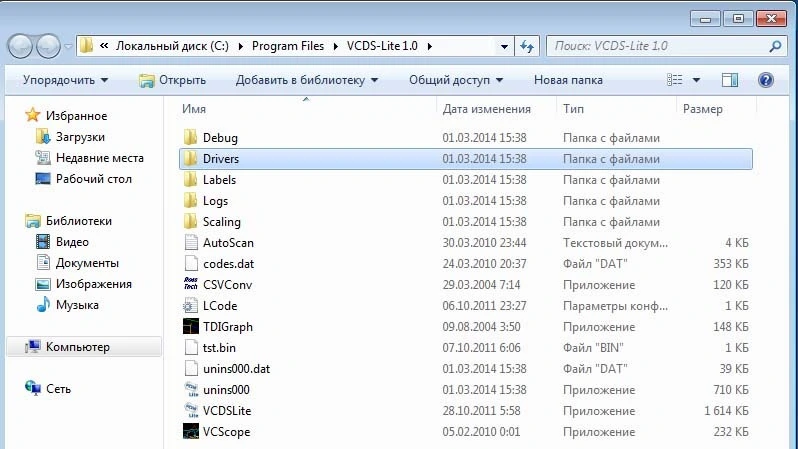Viewport: 798px width, 449px height.
Task: Select the LCode configuration file icon
Action: (x=190, y=305)
